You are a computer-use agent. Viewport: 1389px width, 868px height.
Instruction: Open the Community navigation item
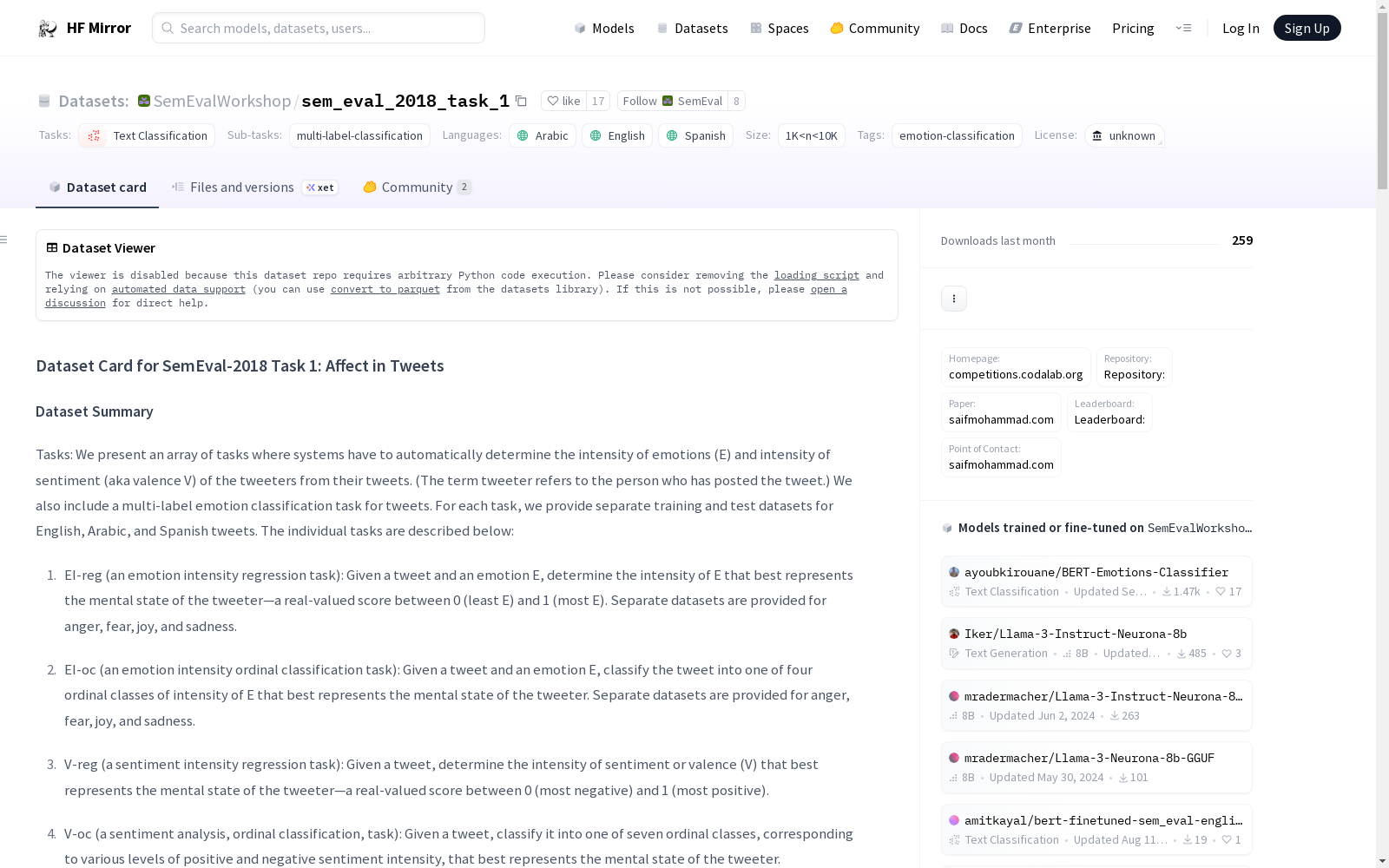pos(875,28)
